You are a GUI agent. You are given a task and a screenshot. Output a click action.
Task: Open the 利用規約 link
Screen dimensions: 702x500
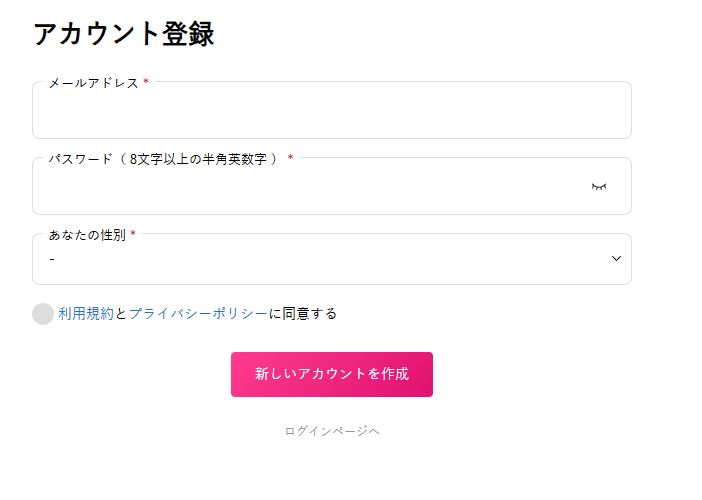[x=86, y=314]
